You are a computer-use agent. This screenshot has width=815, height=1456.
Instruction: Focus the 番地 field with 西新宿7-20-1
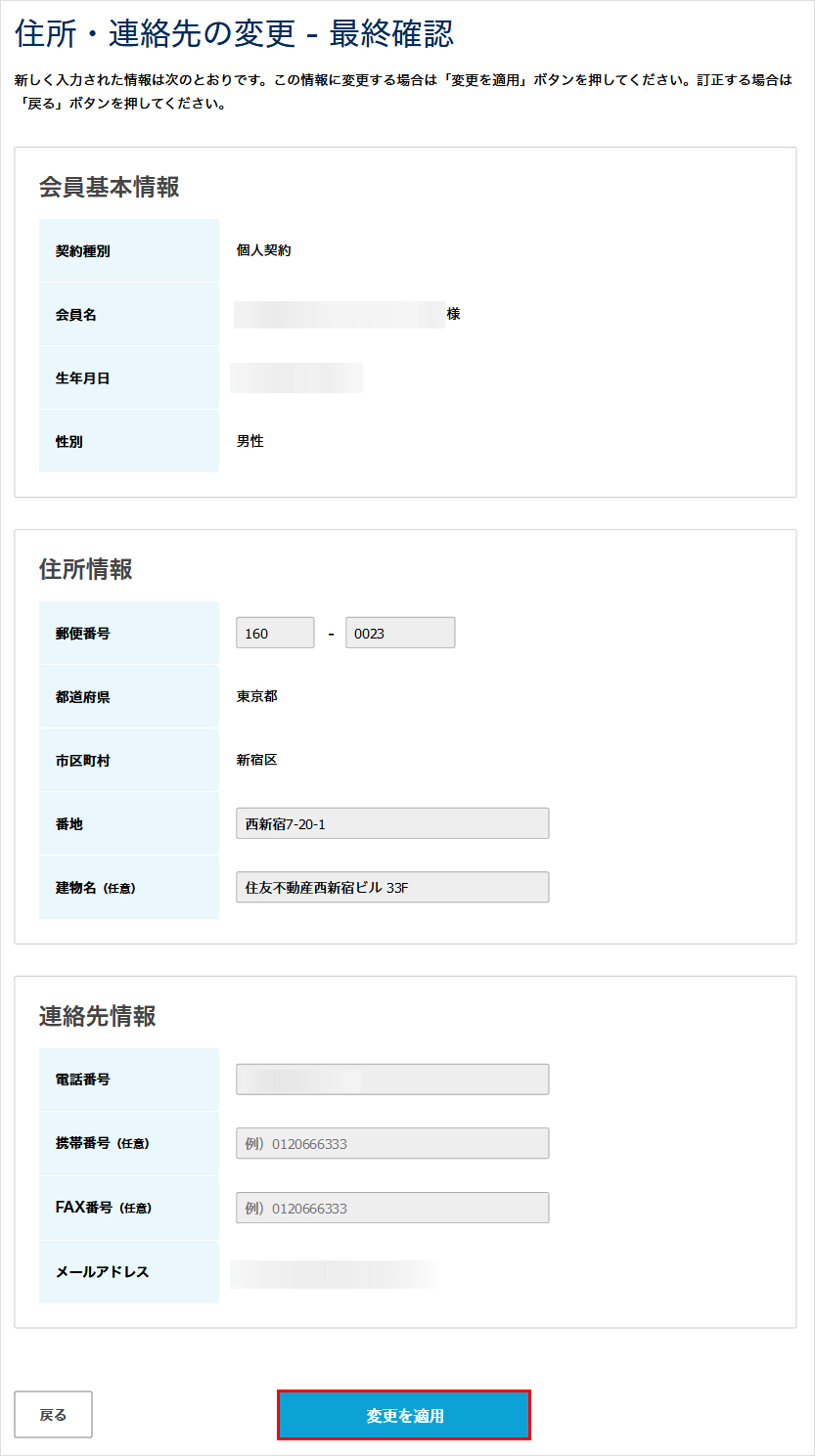tap(392, 823)
